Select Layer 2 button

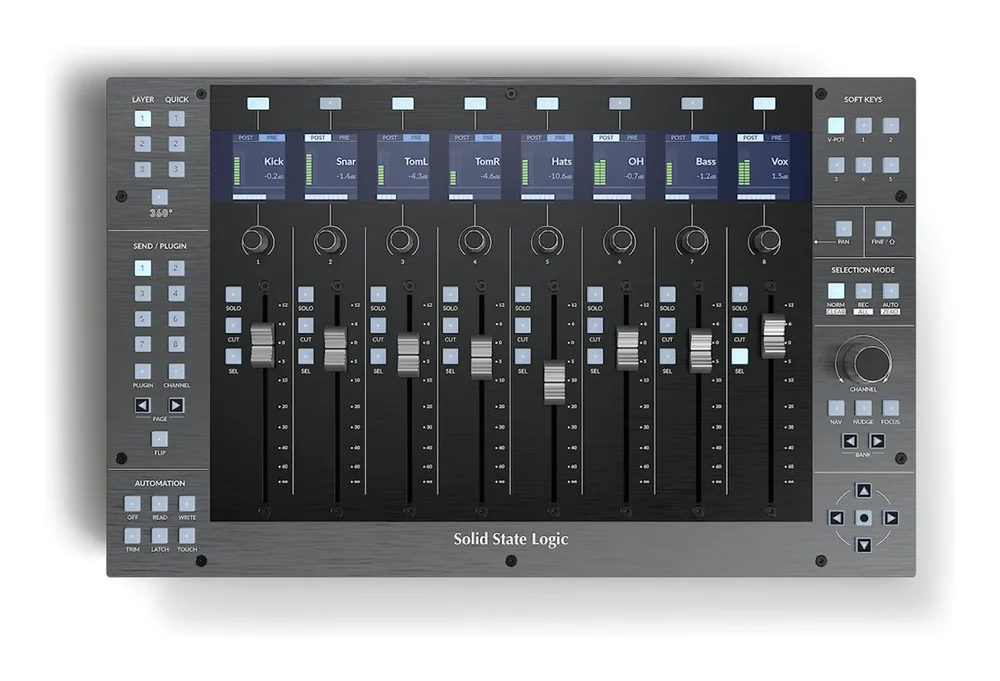[142, 144]
